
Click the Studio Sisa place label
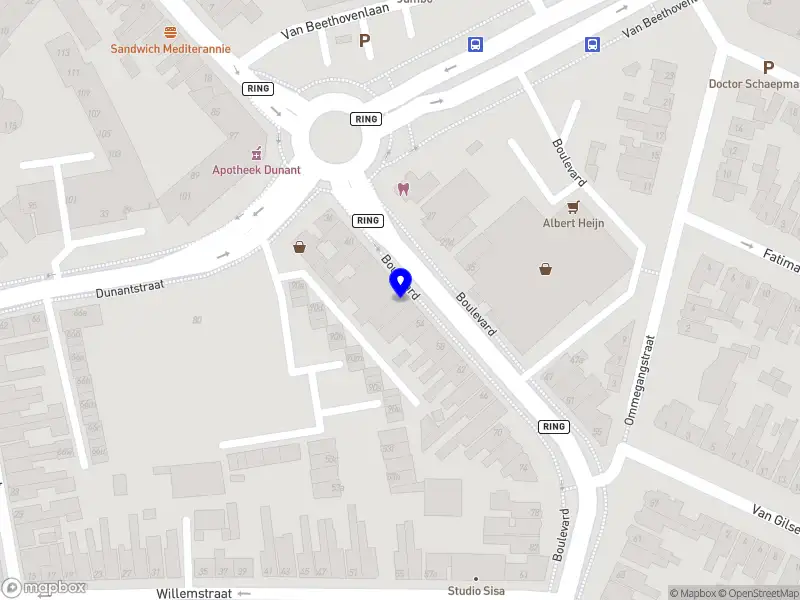[476, 591]
